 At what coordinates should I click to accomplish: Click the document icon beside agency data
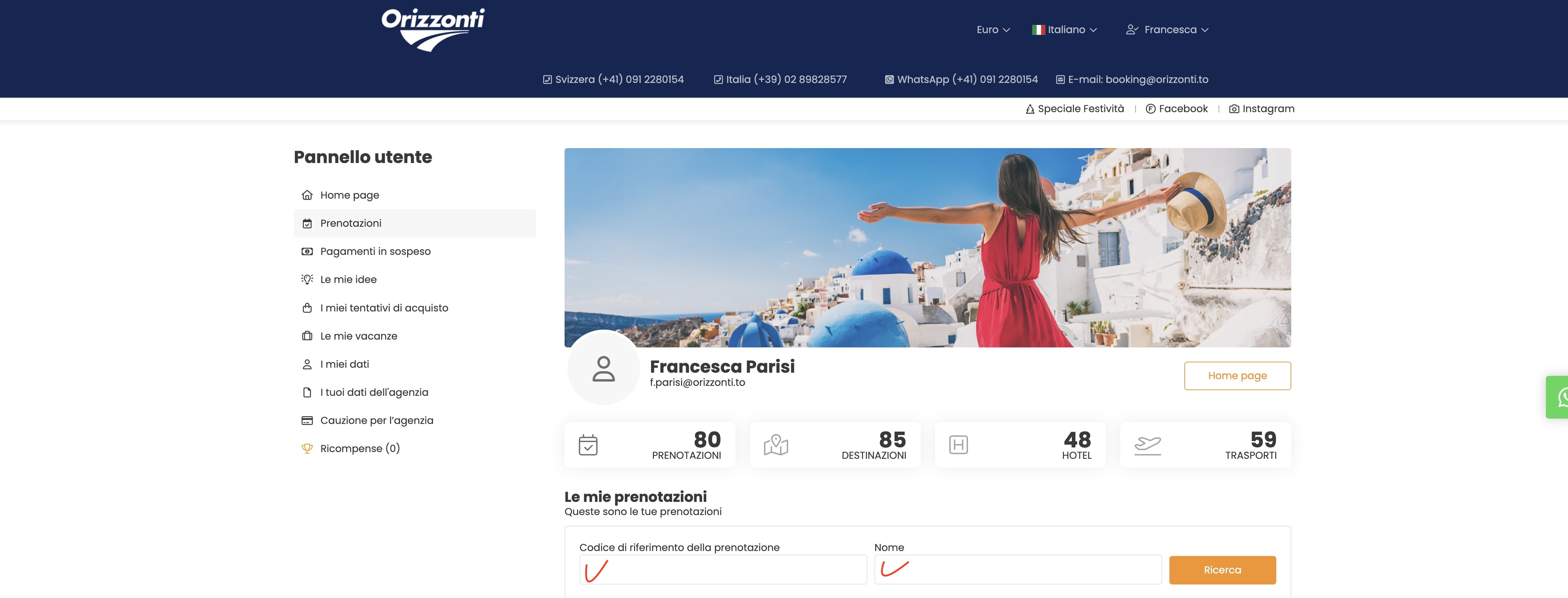coord(307,392)
